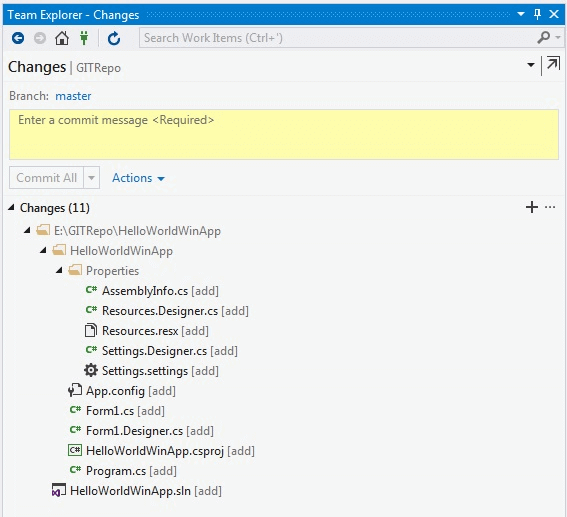The image size is (567, 517).
Task: Open the Changes page title dropdown
Action: [x=530, y=65]
